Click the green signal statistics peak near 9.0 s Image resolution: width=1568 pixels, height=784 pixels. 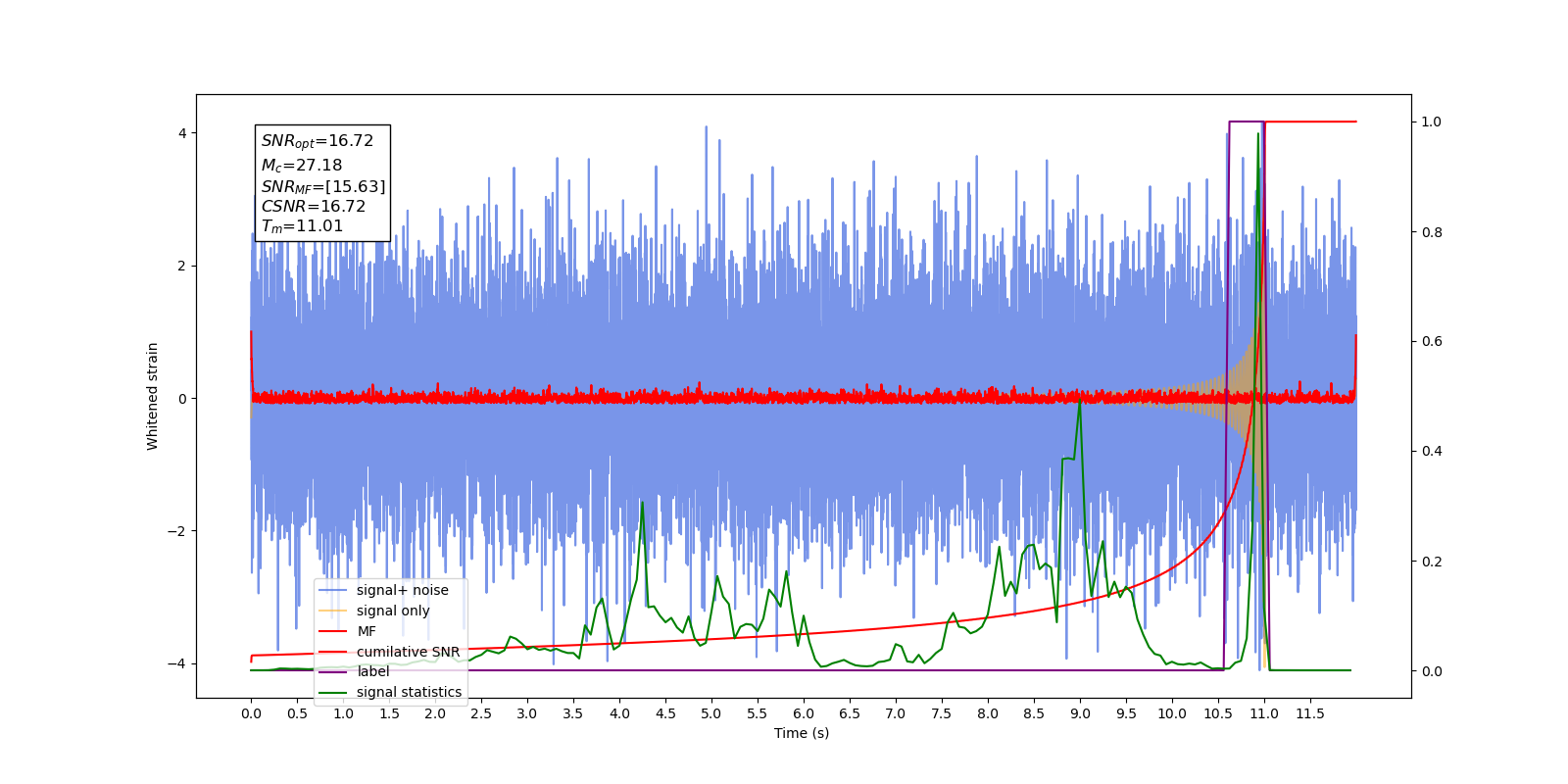click(x=1080, y=403)
